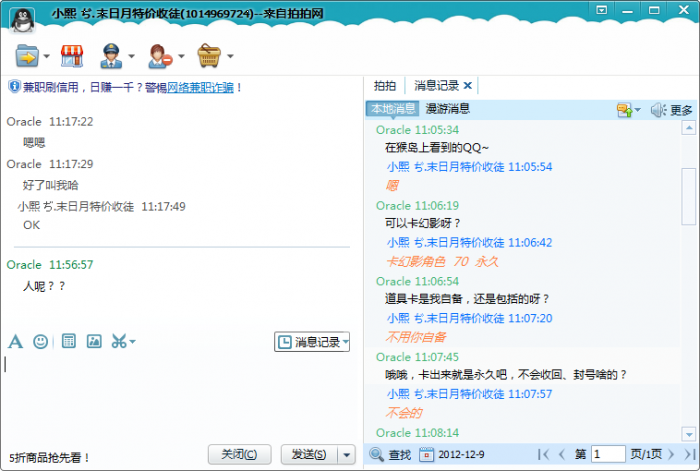Expand the police officer icon dropdown
This screenshot has width=700, height=471.
131,56
